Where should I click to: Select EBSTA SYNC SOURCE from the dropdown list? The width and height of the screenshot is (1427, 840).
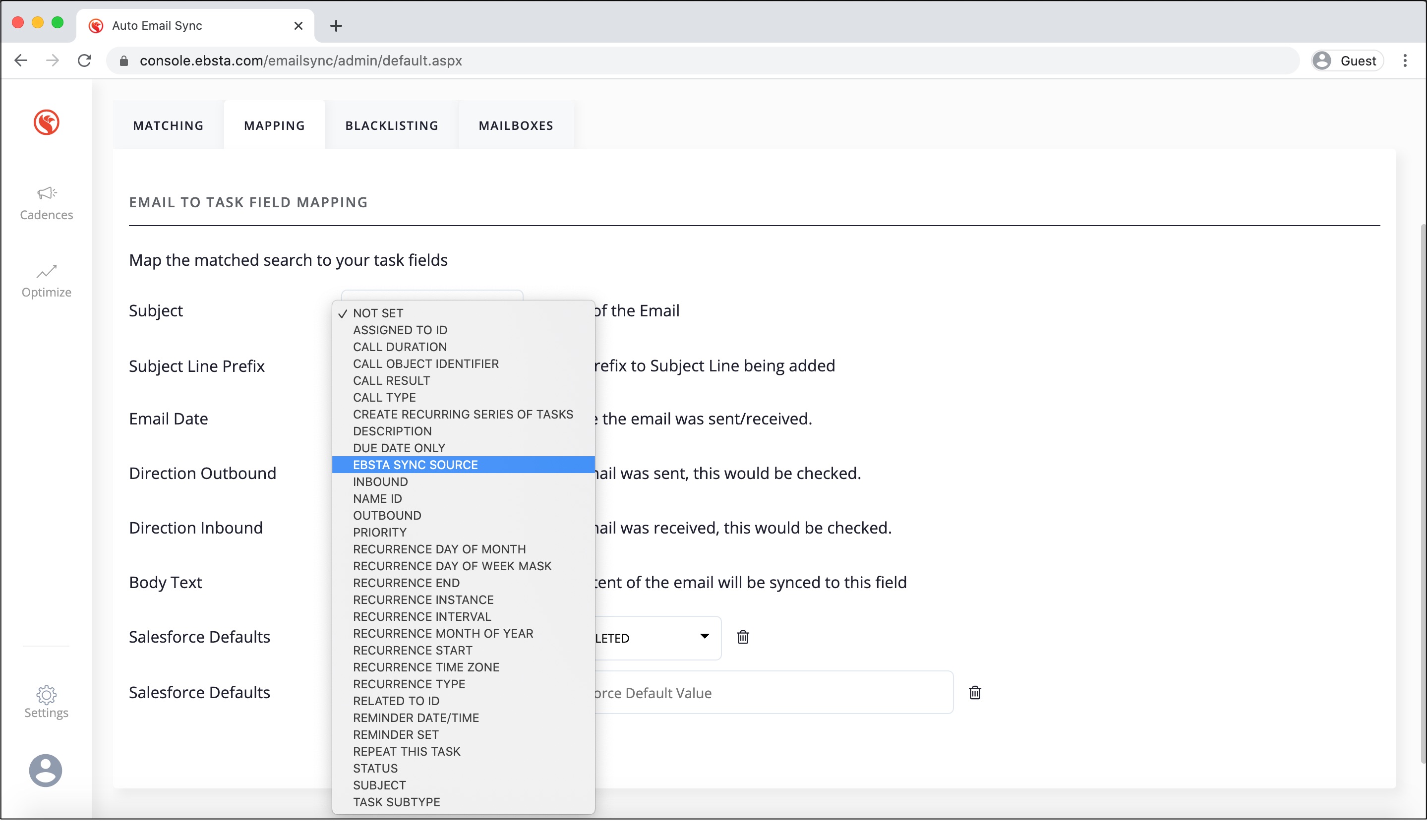[x=415, y=465]
